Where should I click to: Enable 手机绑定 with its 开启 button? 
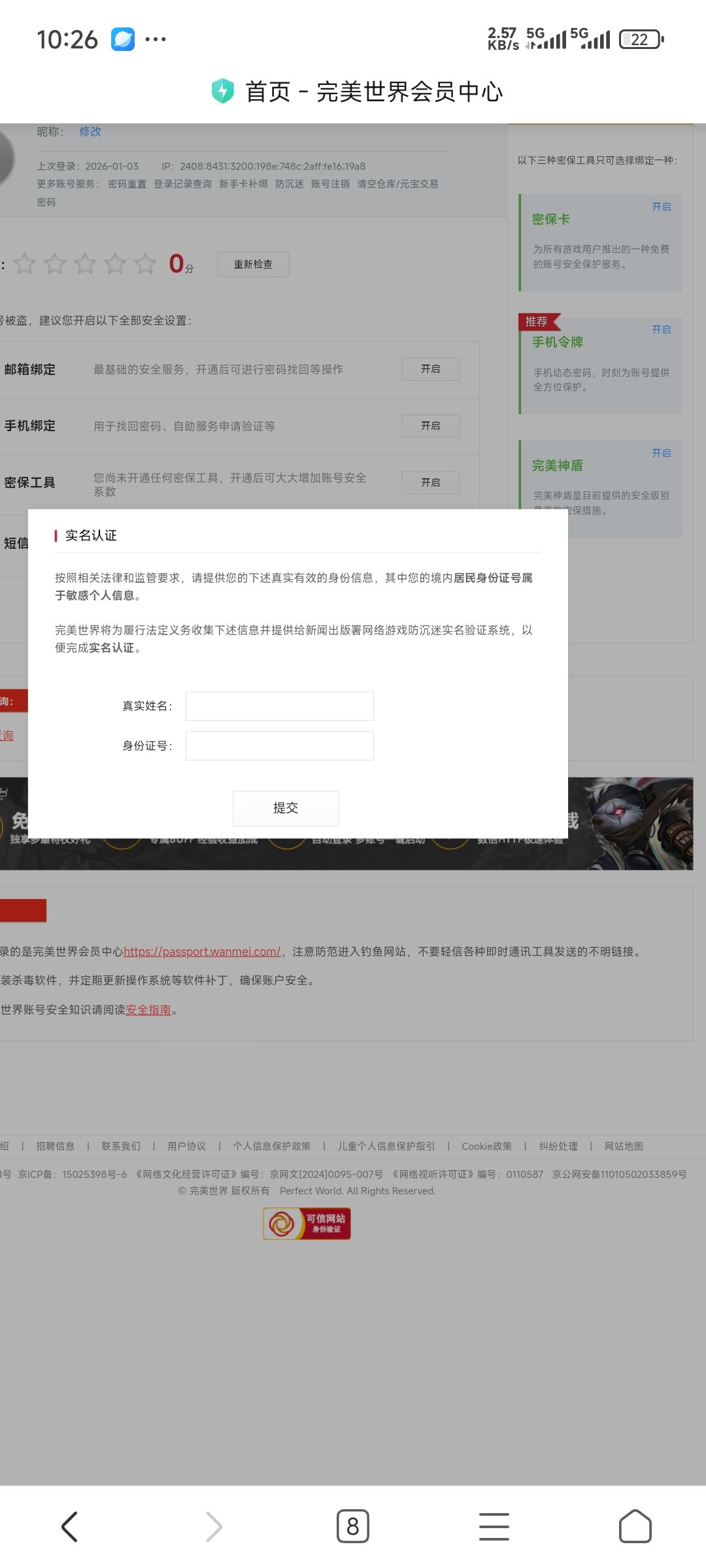[x=430, y=426]
